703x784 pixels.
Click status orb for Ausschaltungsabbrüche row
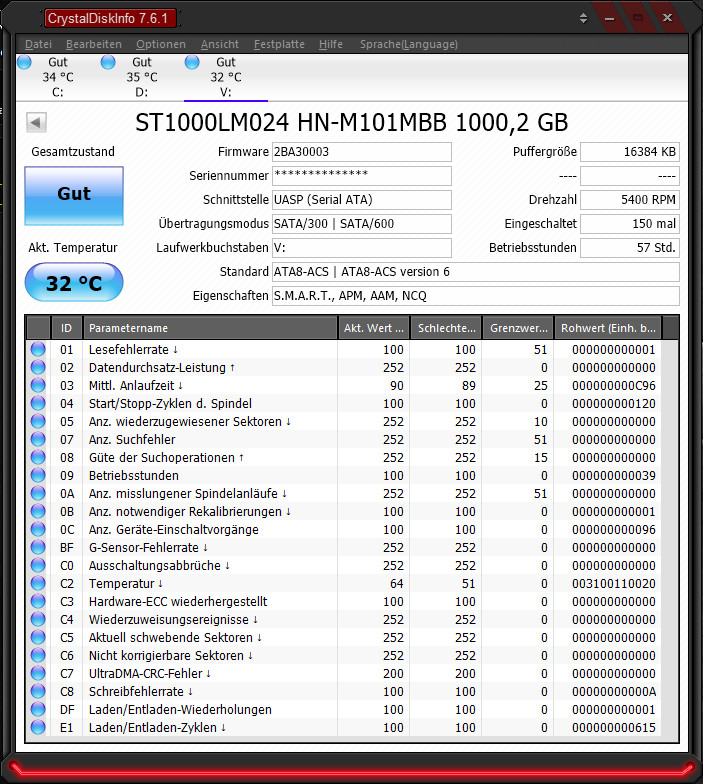coord(38,565)
